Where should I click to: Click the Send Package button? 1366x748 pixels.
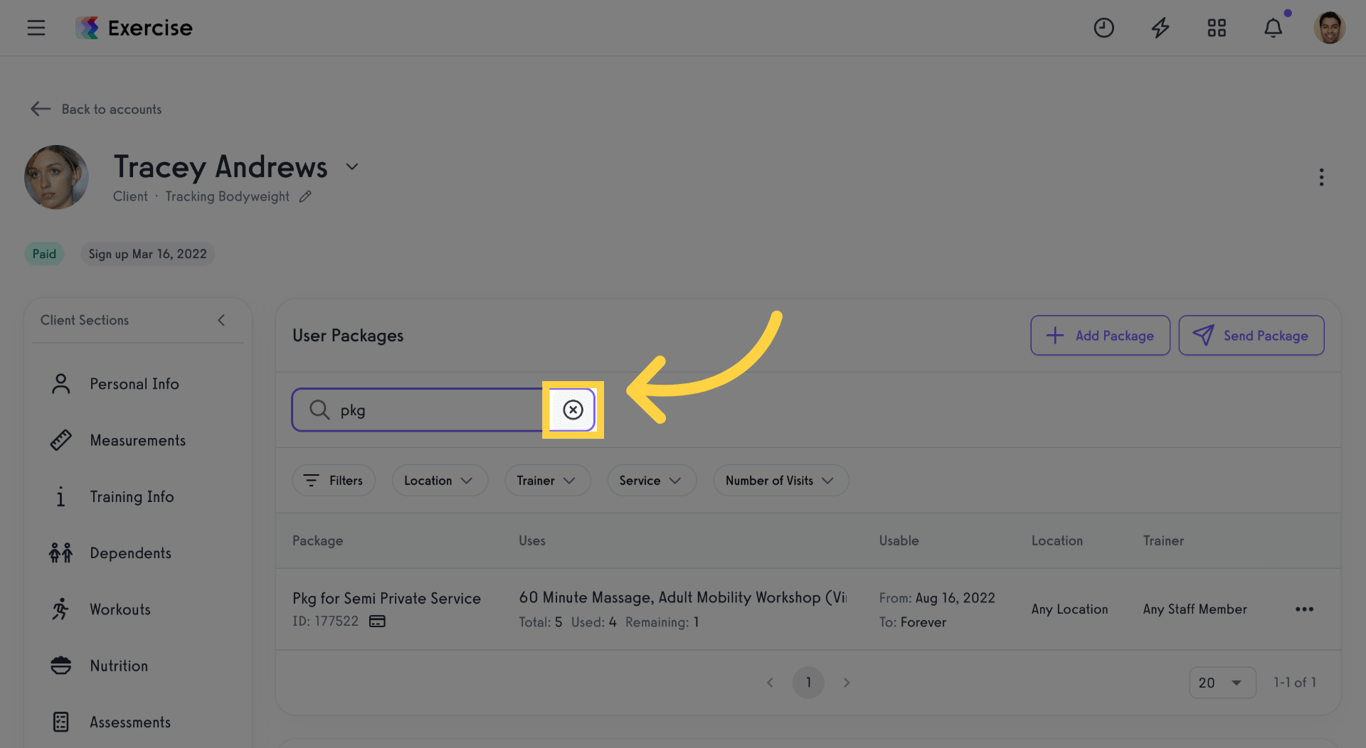tap(1251, 336)
